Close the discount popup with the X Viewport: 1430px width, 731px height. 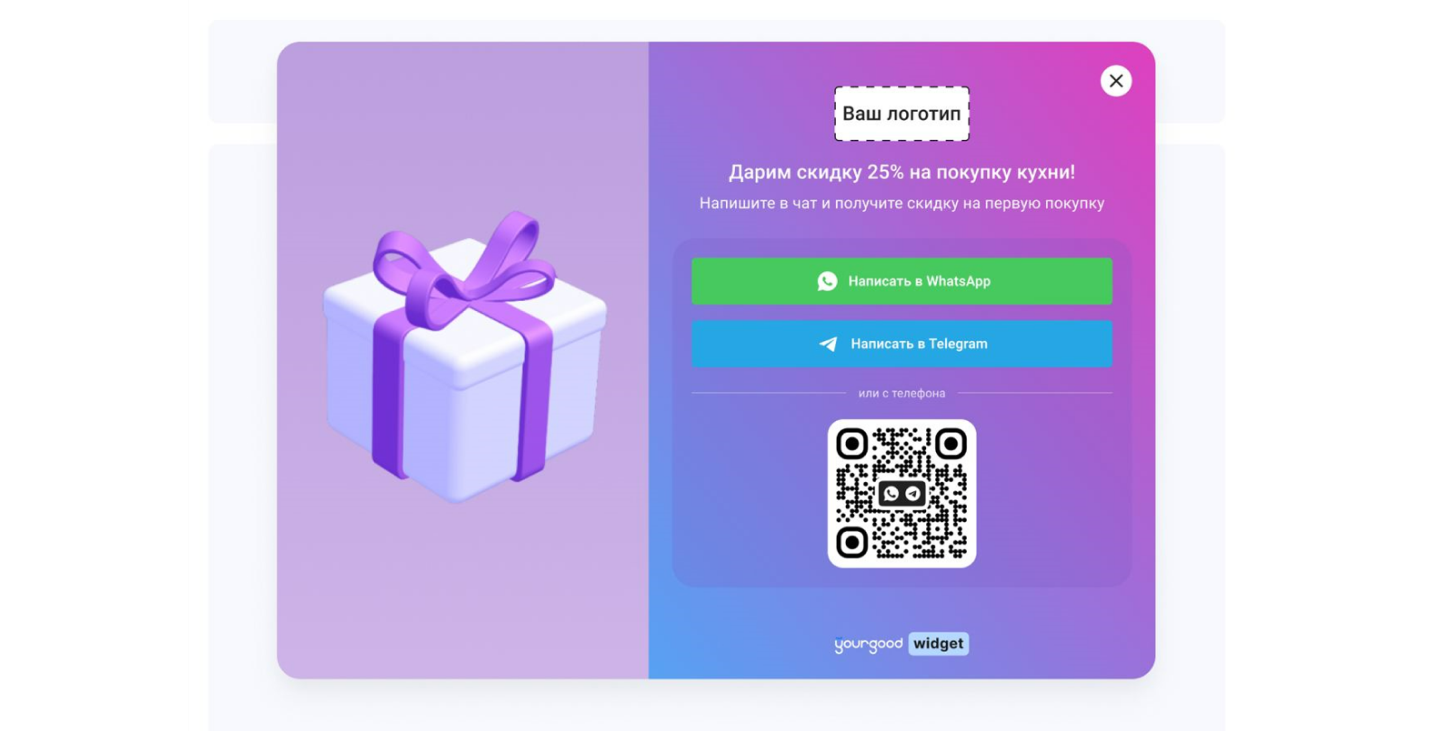click(x=1116, y=81)
